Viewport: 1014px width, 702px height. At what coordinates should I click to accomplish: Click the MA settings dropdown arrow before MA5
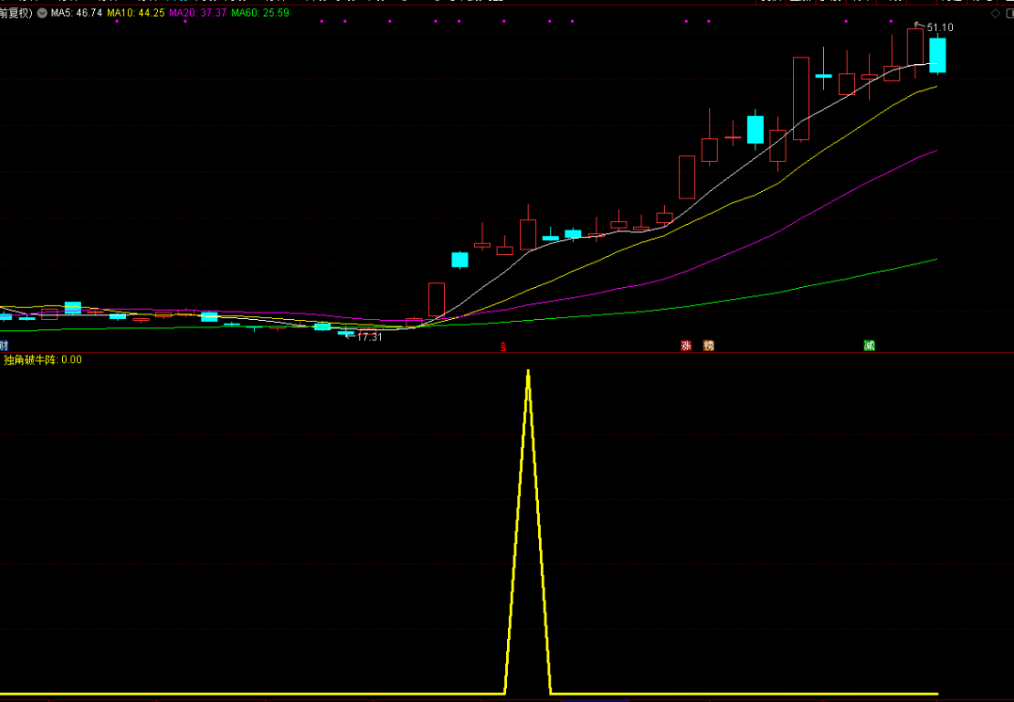click(x=42, y=13)
